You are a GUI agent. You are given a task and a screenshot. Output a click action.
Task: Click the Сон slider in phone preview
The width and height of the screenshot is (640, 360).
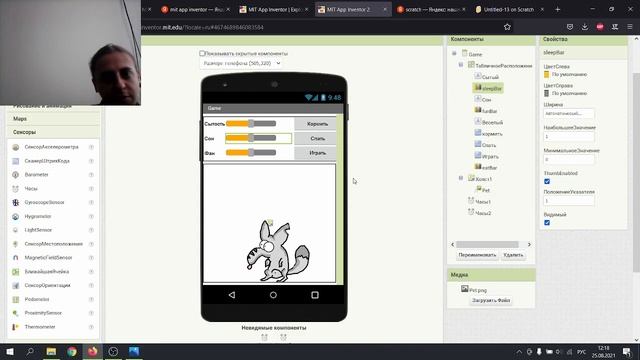(x=251, y=138)
